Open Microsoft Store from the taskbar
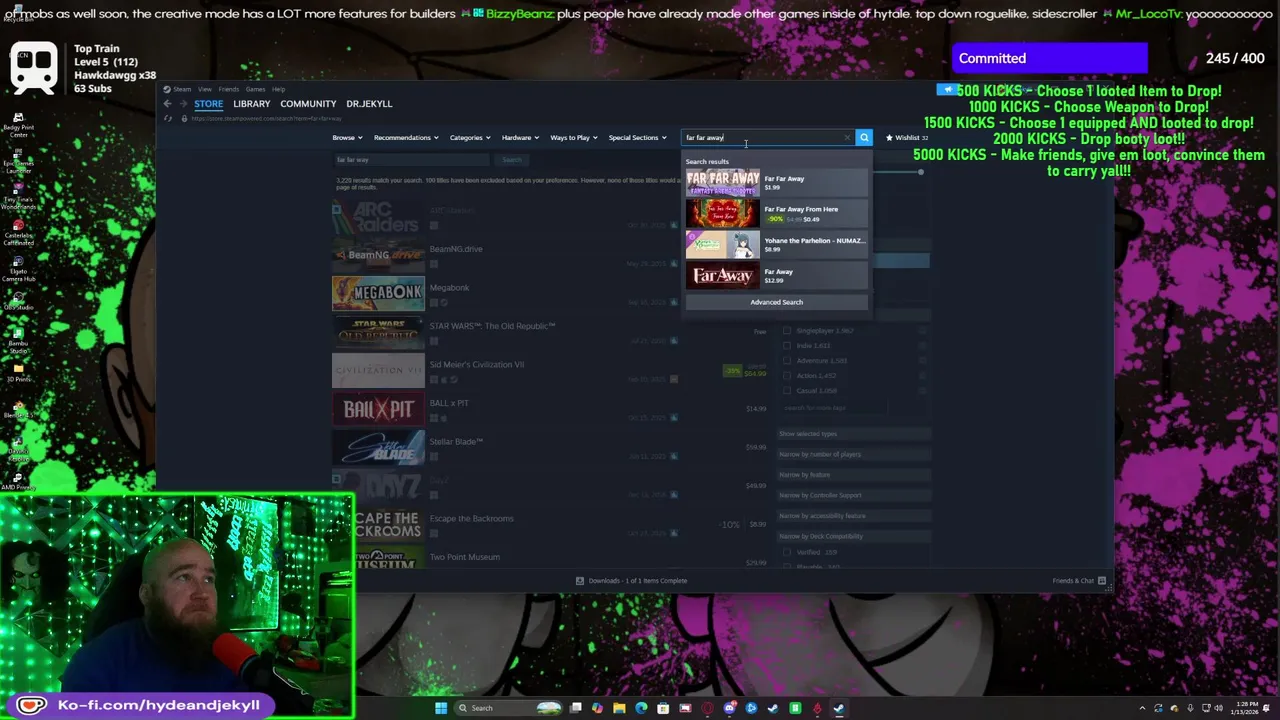This screenshot has height=720, width=1280. pos(663,708)
